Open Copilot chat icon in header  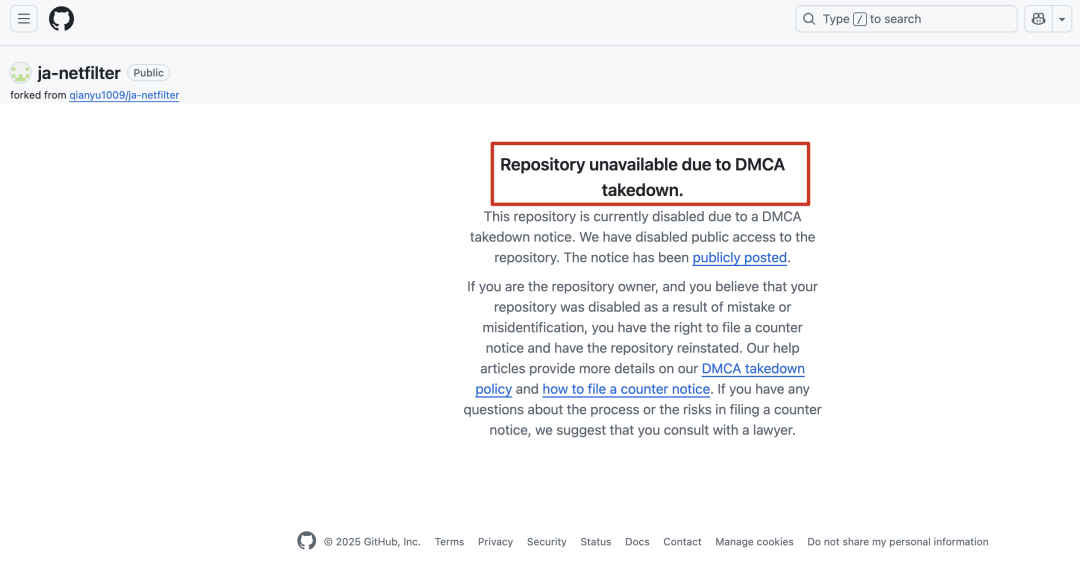(1038, 19)
